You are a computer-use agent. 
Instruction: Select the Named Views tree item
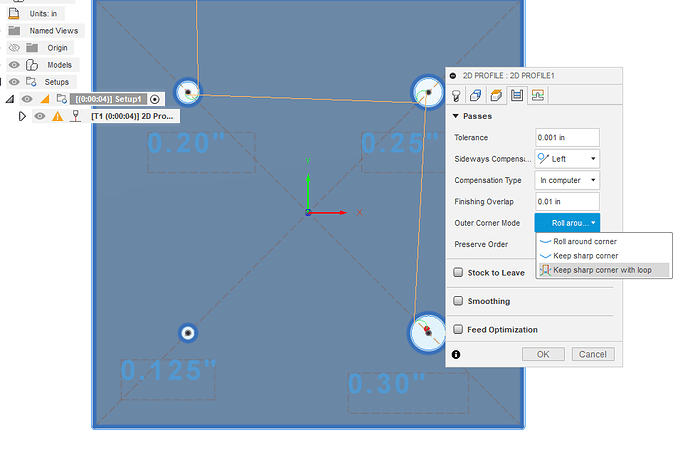(54, 31)
